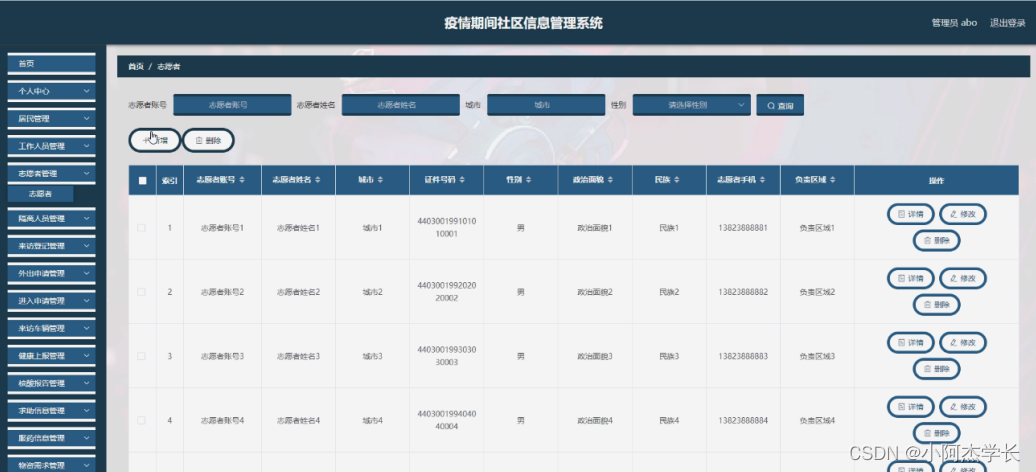This screenshot has width=1036, height=472.
Task: Focus the 志愿者账号 search field
Action: point(232,105)
